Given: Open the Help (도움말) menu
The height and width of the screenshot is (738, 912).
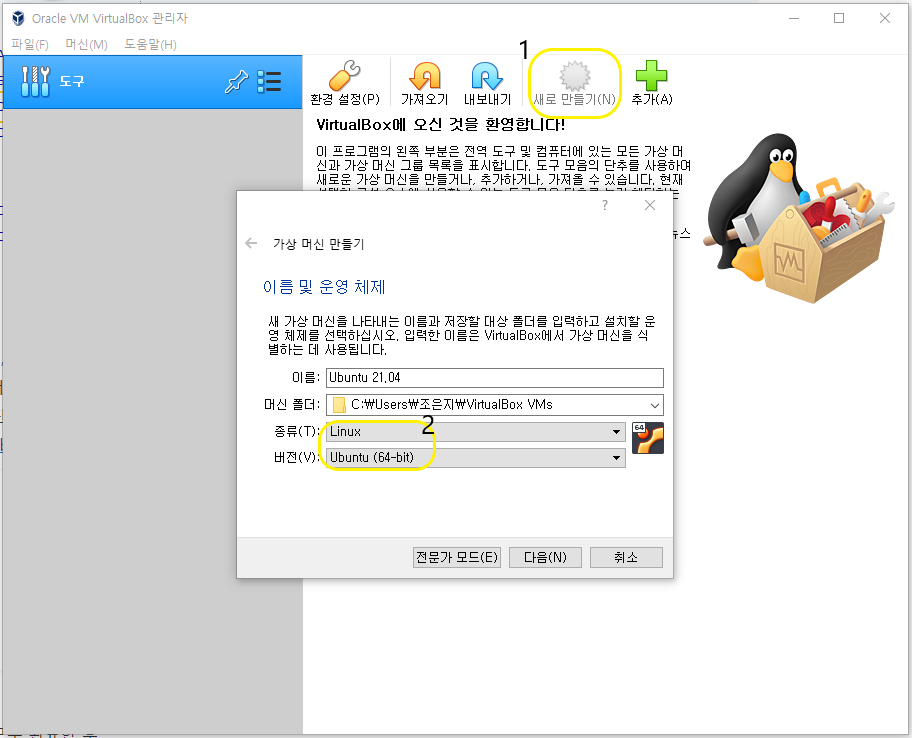Looking at the screenshot, I should click(151, 44).
